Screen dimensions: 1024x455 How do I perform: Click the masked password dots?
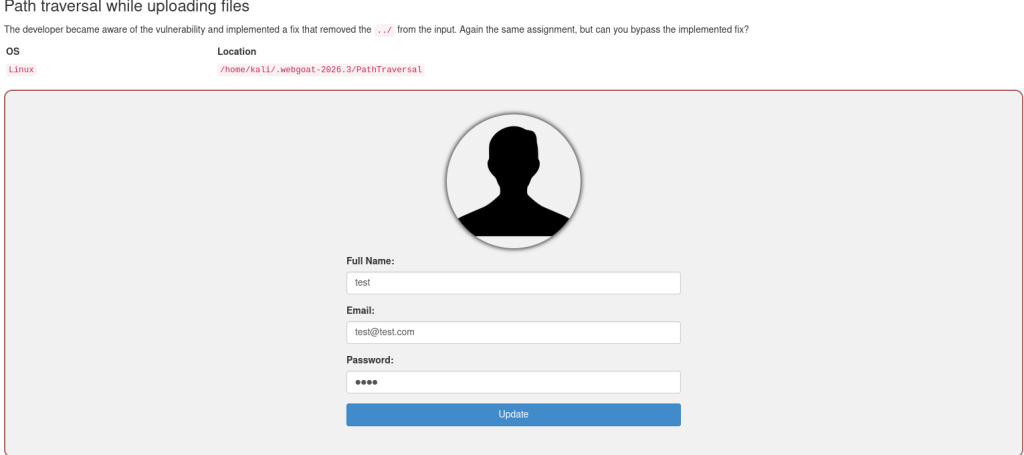click(x=366, y=383)
